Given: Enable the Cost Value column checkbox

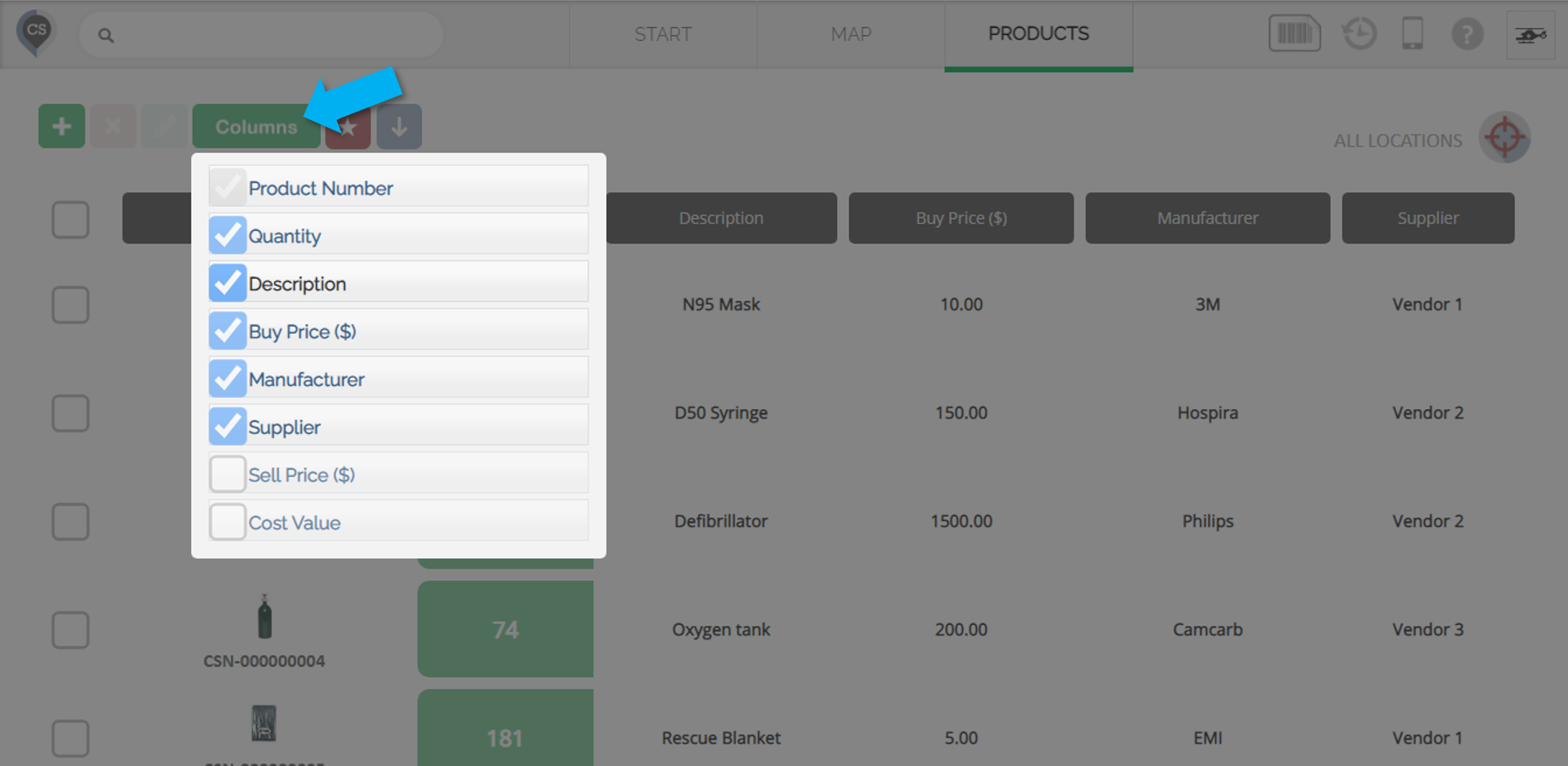Looking at the screenshot, I should pyautogui.click(x=227, y=522).
